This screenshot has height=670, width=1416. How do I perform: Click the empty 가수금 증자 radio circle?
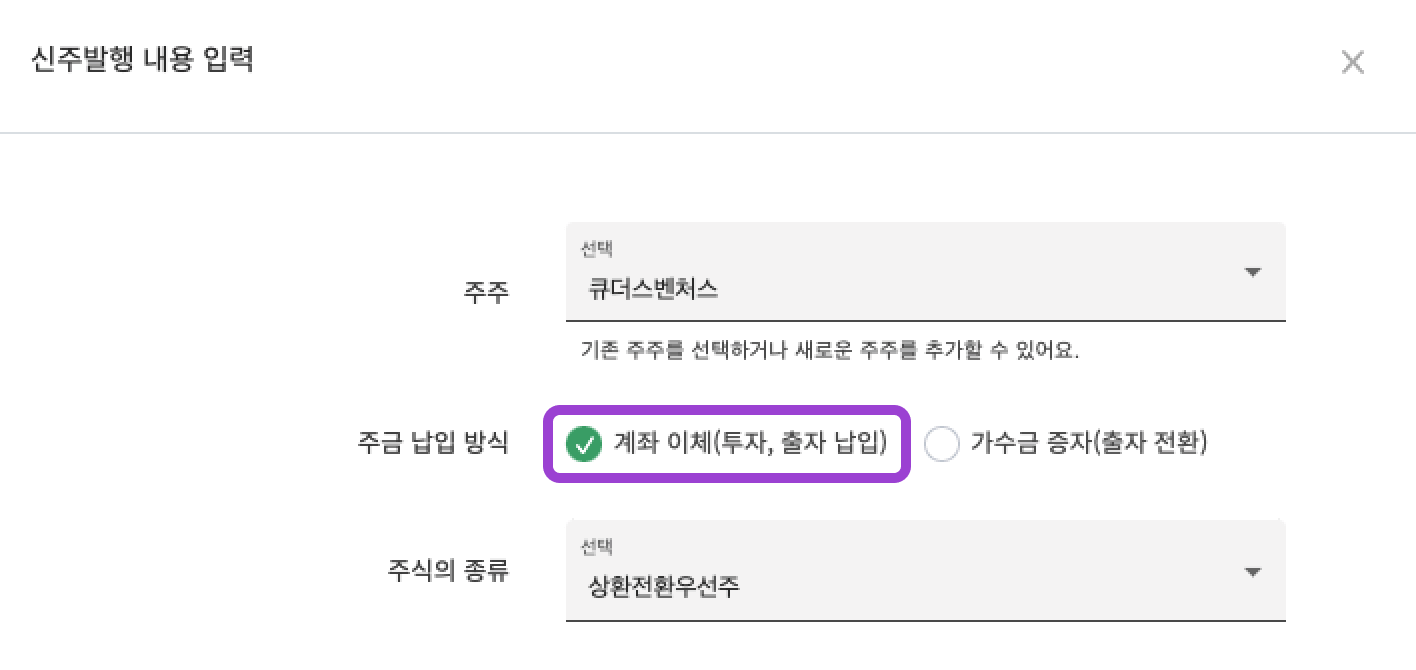942,444
